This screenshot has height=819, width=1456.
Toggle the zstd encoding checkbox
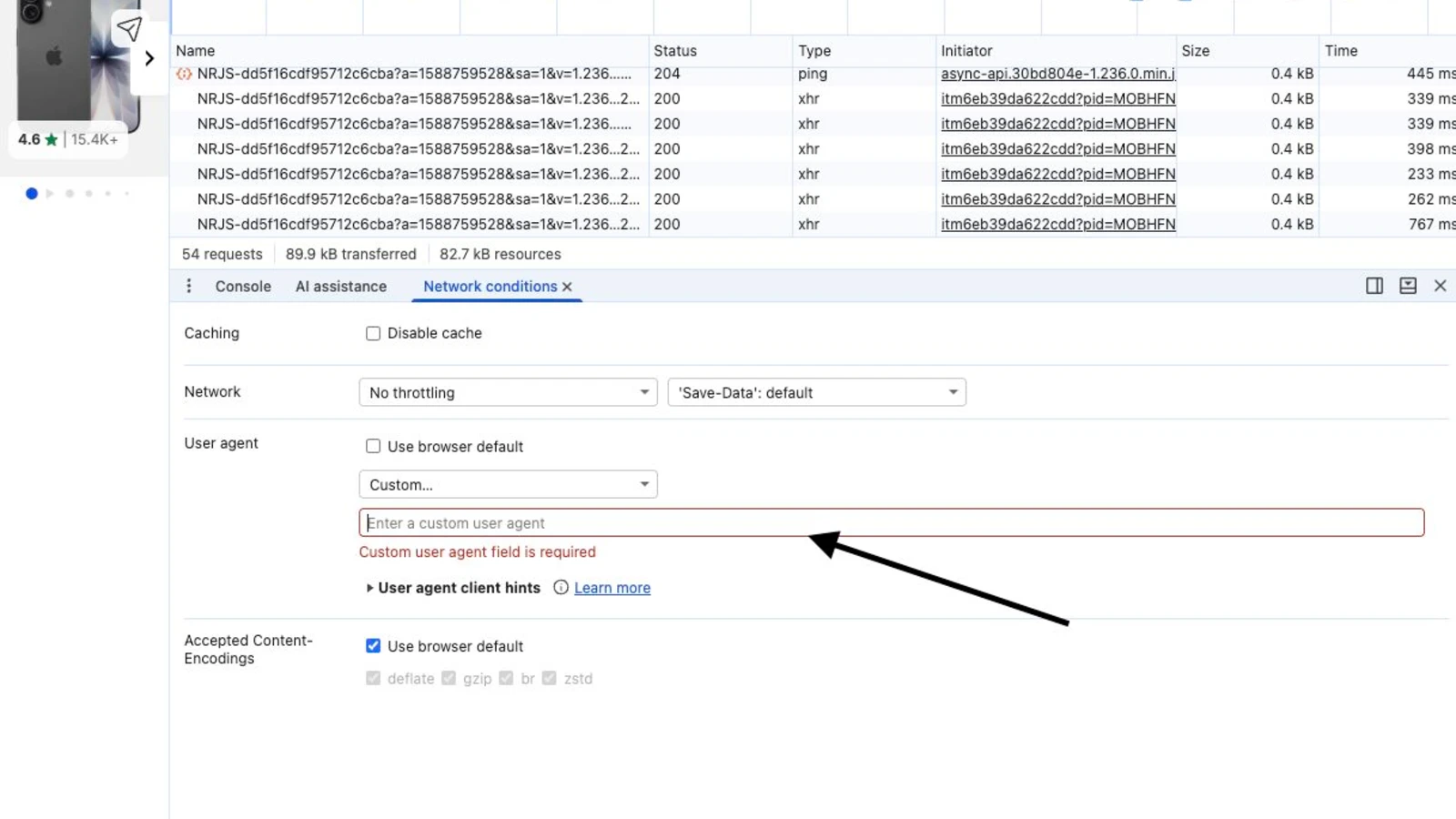click(x=549, y=678)
